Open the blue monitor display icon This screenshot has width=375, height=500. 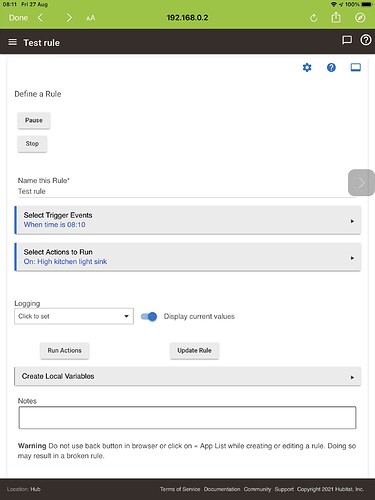coord(356,68)
